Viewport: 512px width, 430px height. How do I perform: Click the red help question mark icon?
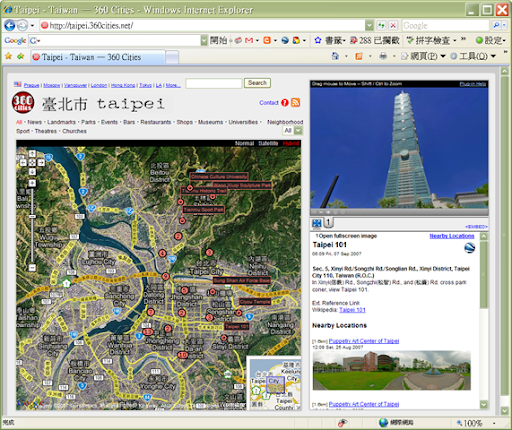285,103
